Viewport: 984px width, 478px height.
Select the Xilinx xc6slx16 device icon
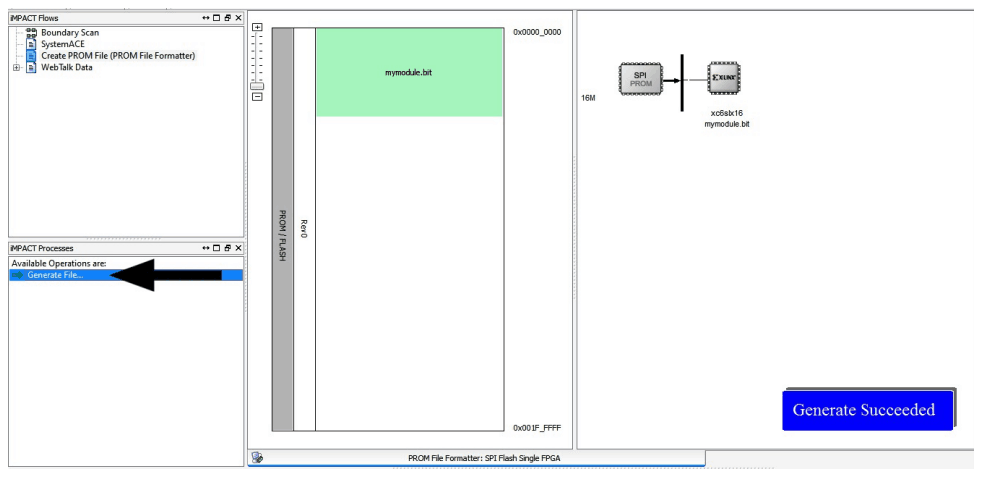pyautogui.click(x=725, y=79)
